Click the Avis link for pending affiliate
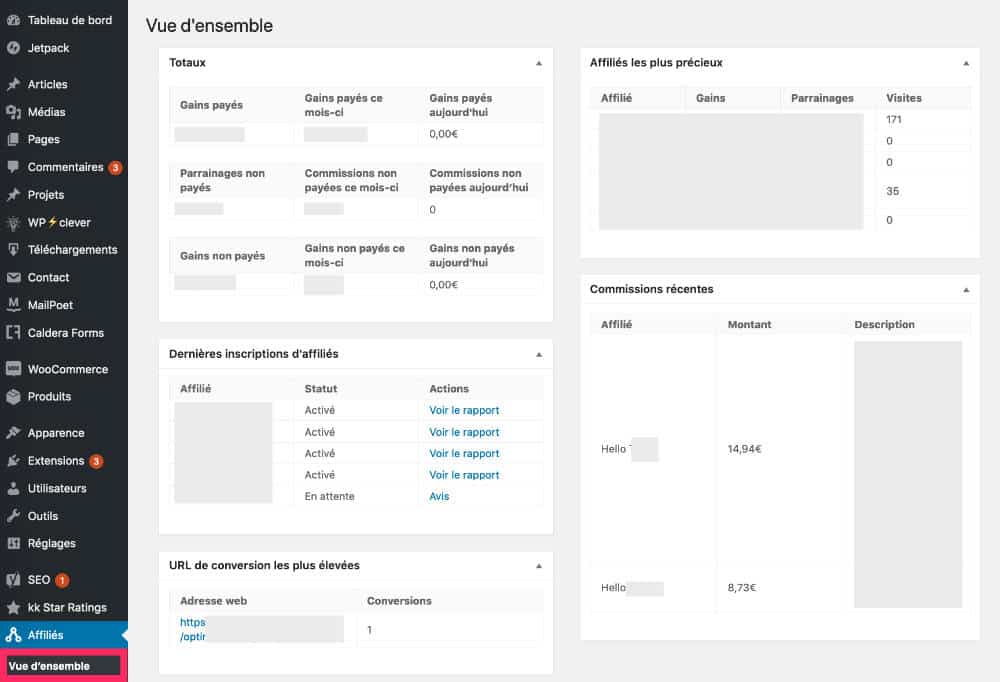 coord(439,496)
